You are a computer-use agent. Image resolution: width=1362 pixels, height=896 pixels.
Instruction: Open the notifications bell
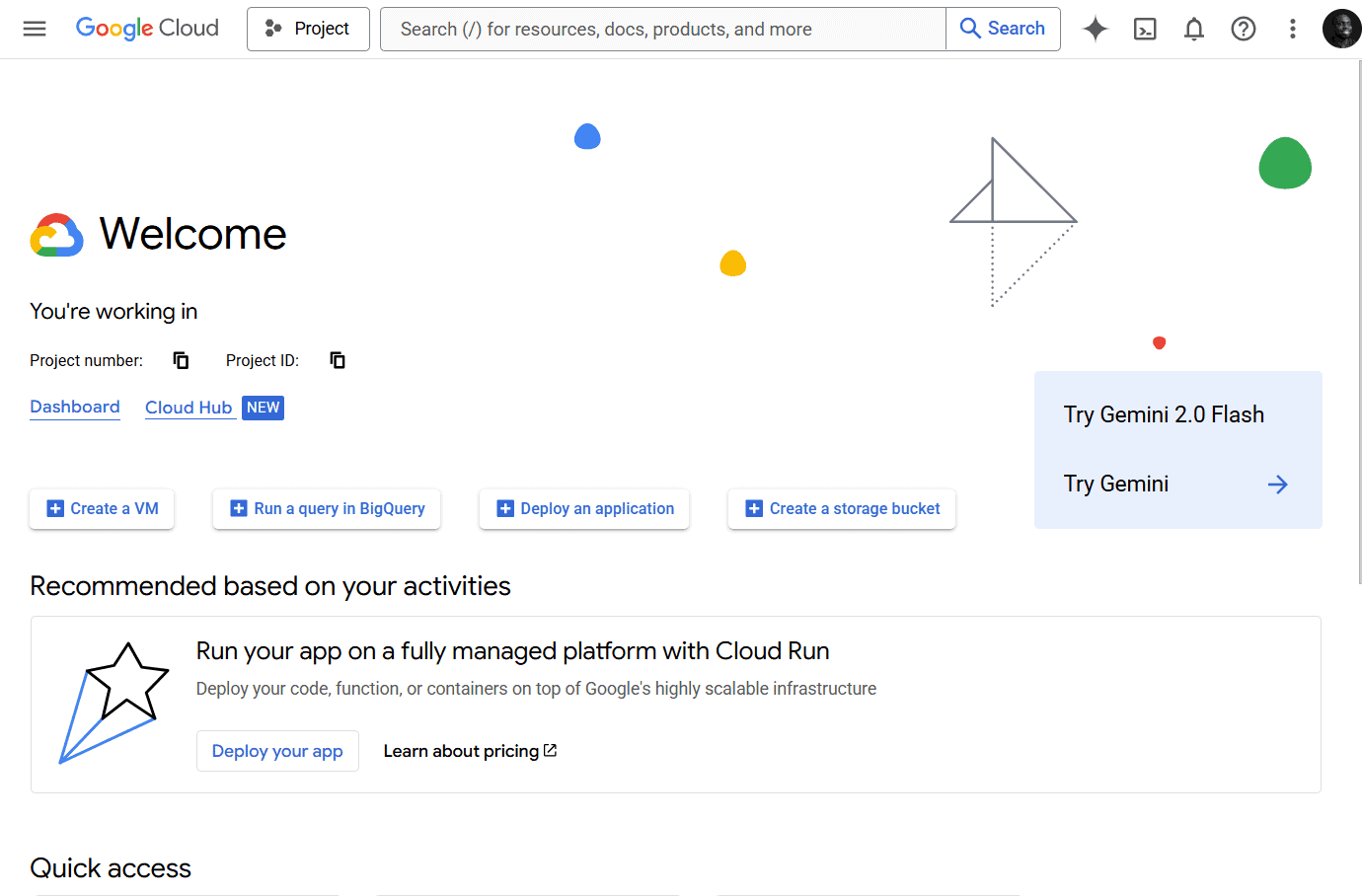coord(1194,29)
